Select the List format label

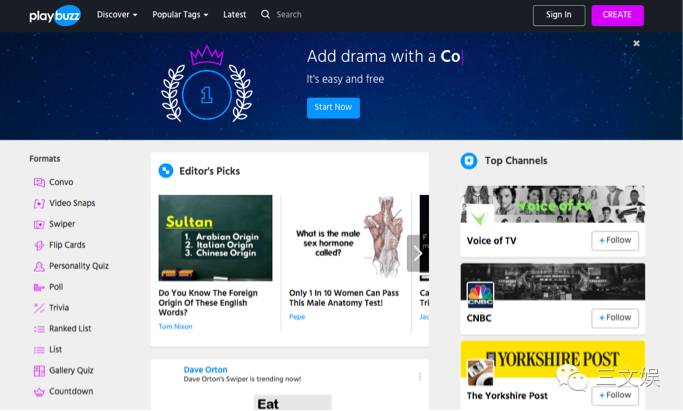pos(55,350)
